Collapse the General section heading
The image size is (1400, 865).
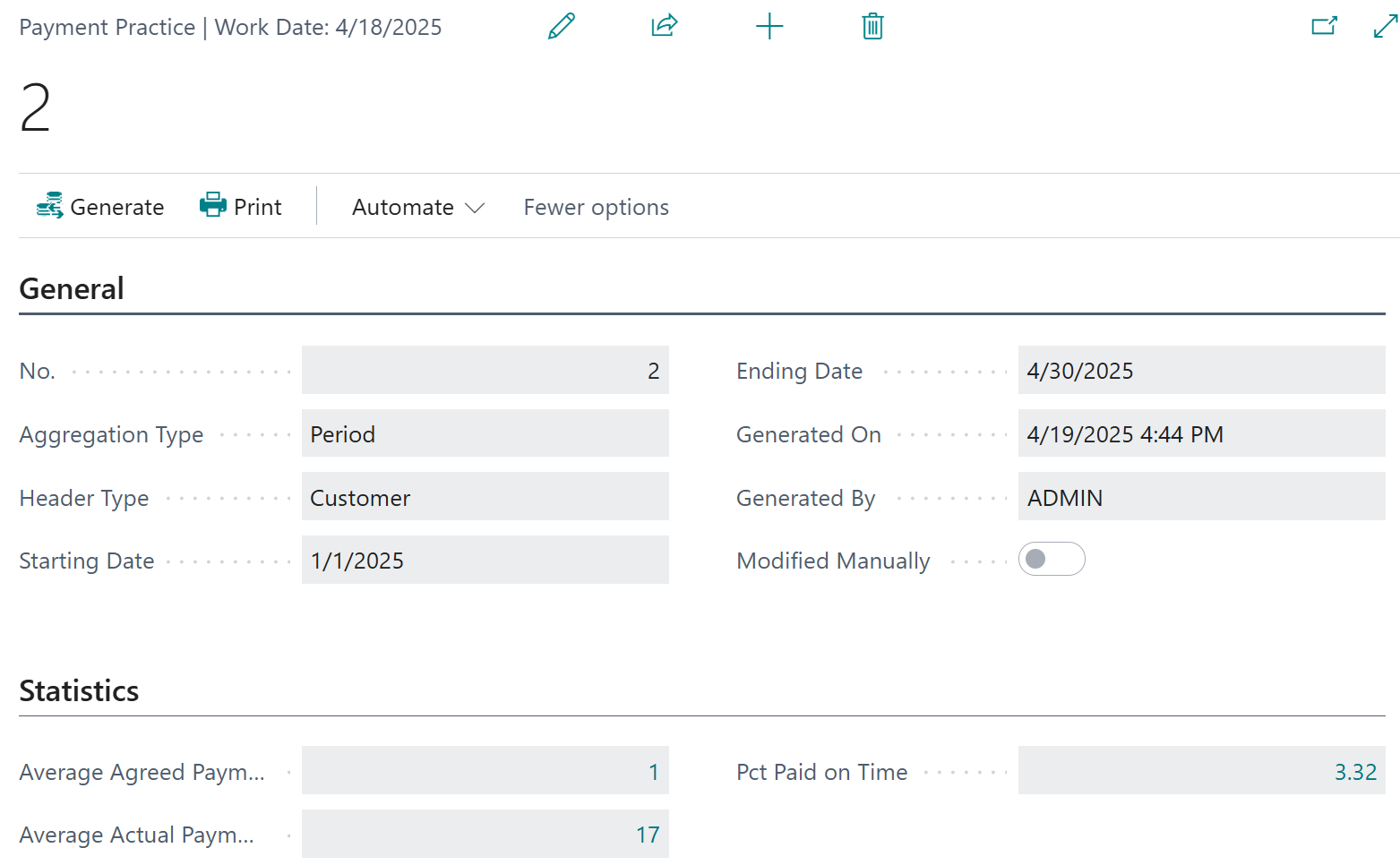tap(72, 288)
